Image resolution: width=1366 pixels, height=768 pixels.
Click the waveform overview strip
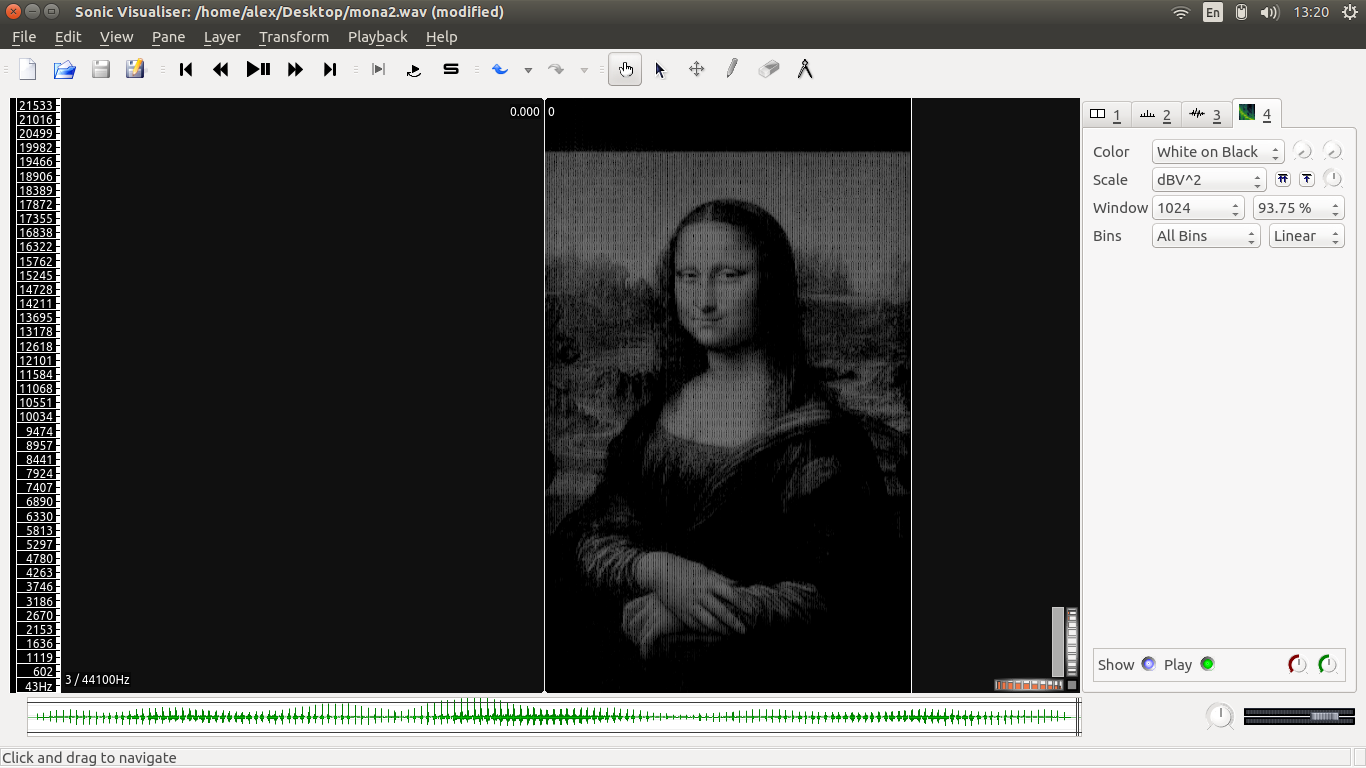point(550,716)
